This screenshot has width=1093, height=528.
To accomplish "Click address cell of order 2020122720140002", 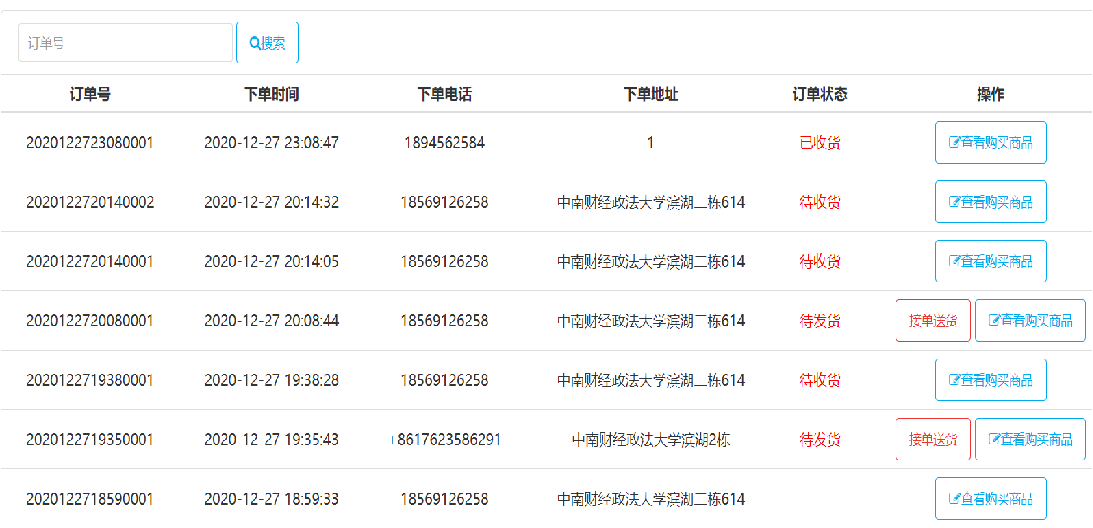I will (x=650, y=202).
